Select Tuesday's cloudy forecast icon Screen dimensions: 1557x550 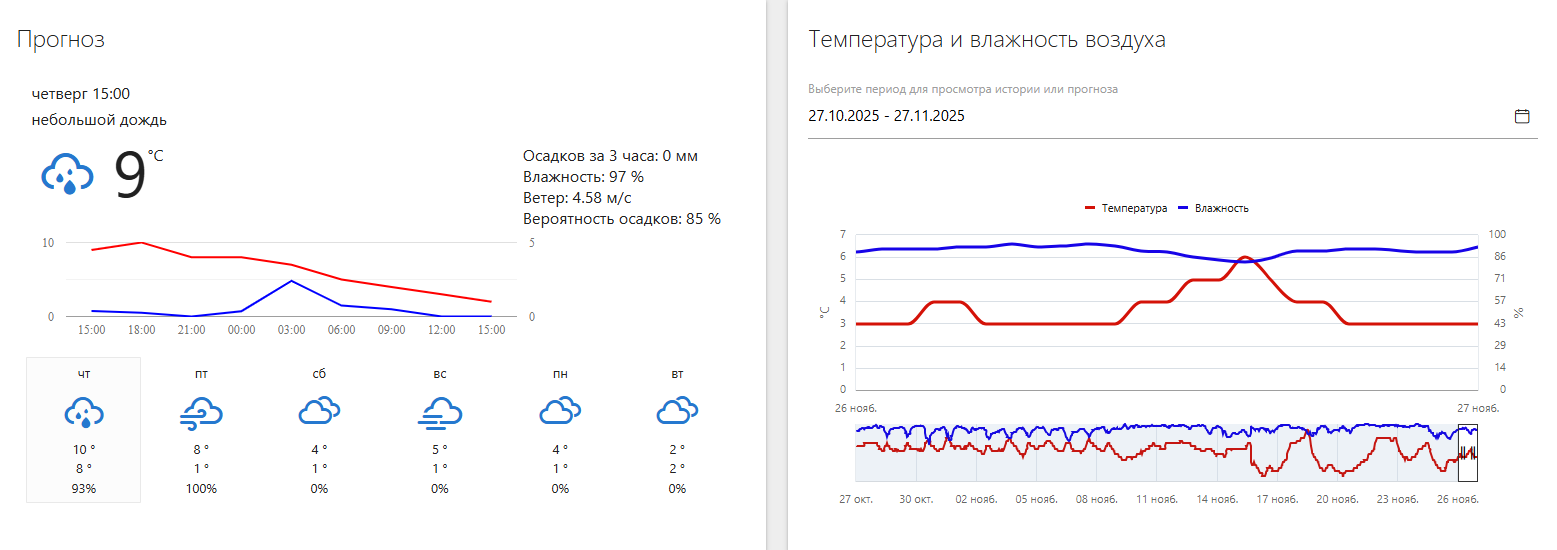tap(677, 411)
